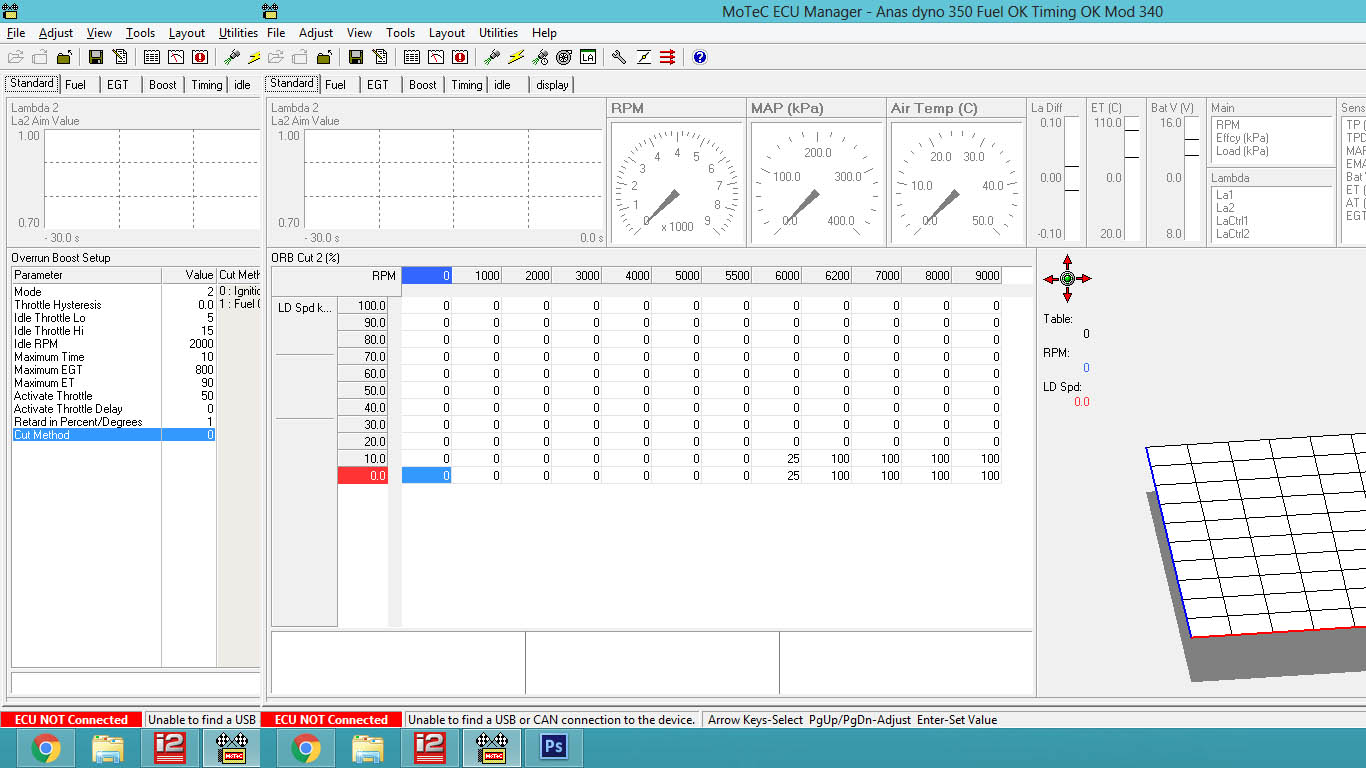1366x768 pixels.
Task: Select the Mode parameter row
Action: pos(113,292)
